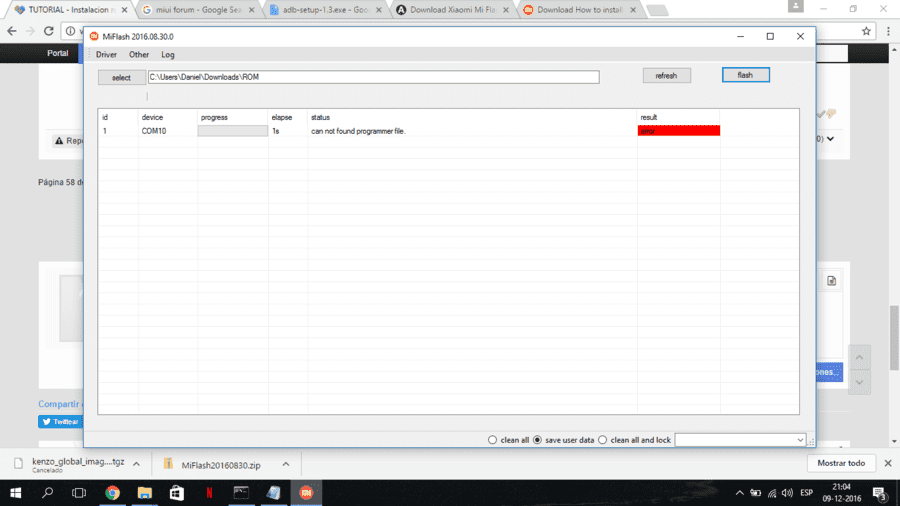Click the webpage scroll-up arrow button
Viewport: 900px width, 506px height.
pos(859,357)
